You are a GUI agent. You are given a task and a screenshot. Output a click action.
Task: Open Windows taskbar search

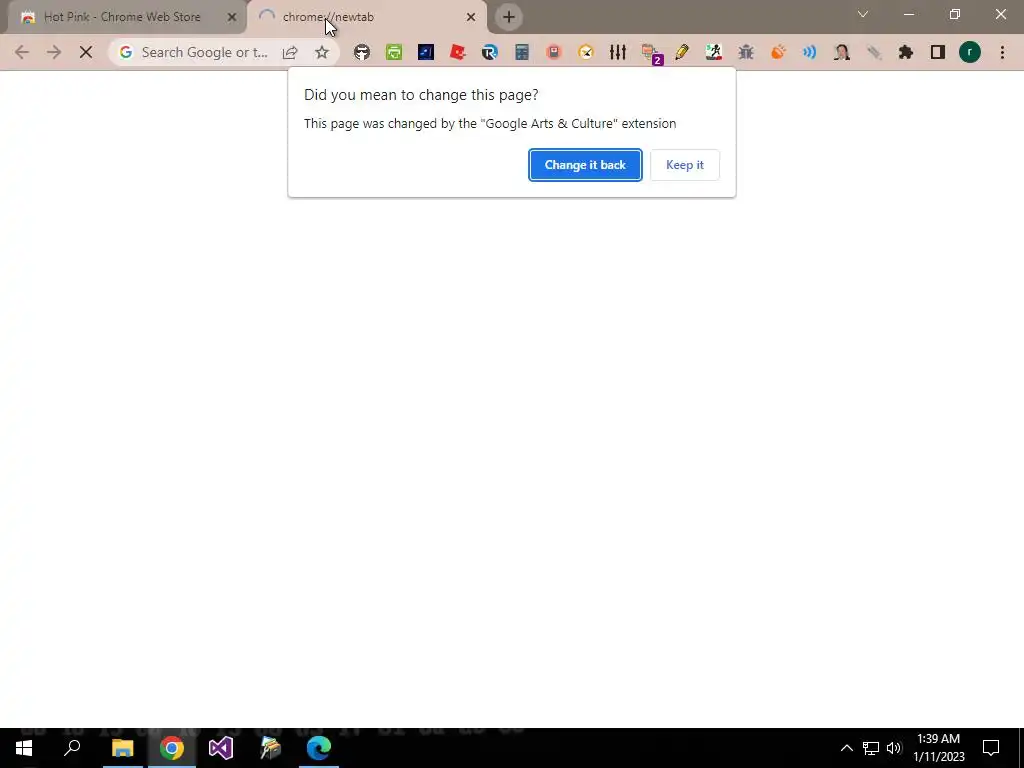coord(72,748)
